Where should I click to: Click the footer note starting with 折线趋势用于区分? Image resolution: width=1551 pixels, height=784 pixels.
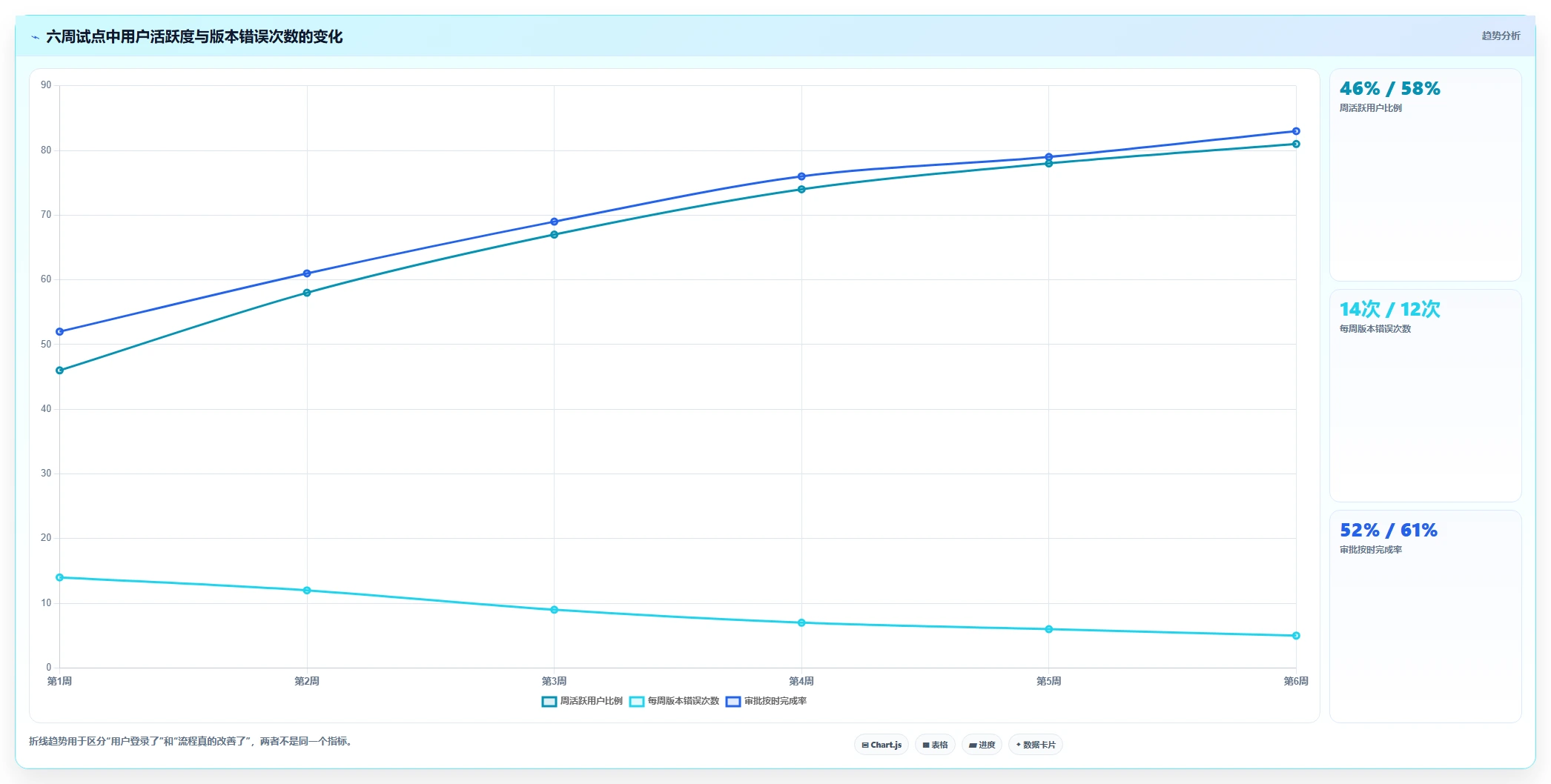coord(191,741)
